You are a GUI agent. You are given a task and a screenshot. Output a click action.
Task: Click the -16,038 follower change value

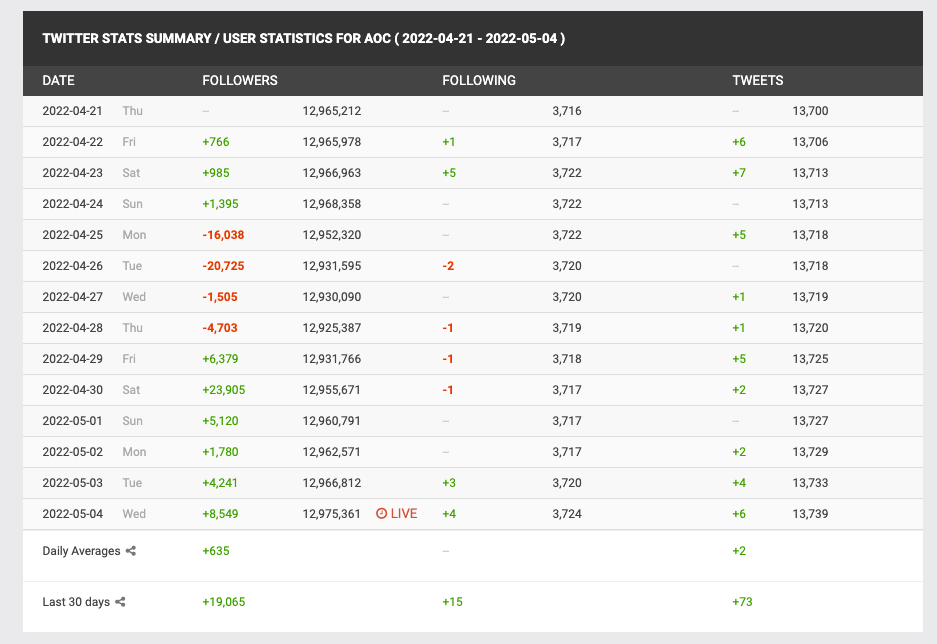tap(223, 235)
